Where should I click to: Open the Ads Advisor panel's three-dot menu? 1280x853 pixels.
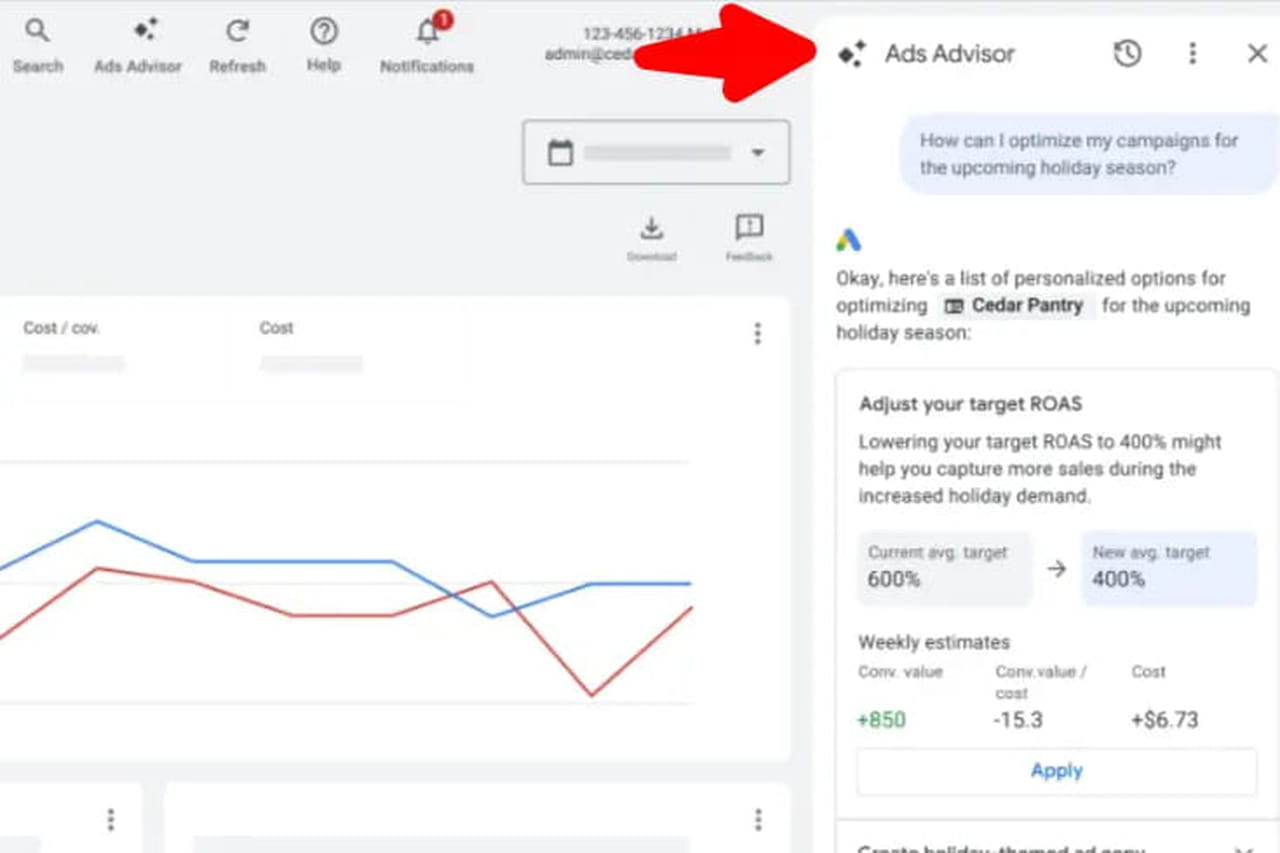pos(1193,54)
